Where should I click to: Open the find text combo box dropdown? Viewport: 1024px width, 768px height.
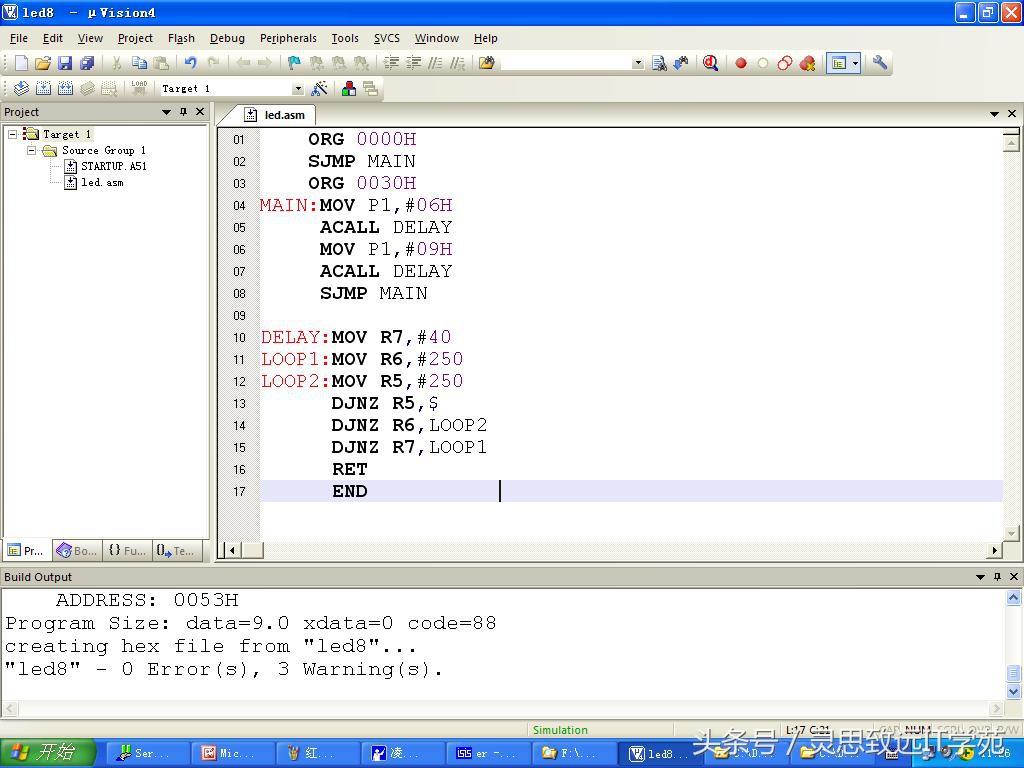click(x=638, y=63)
